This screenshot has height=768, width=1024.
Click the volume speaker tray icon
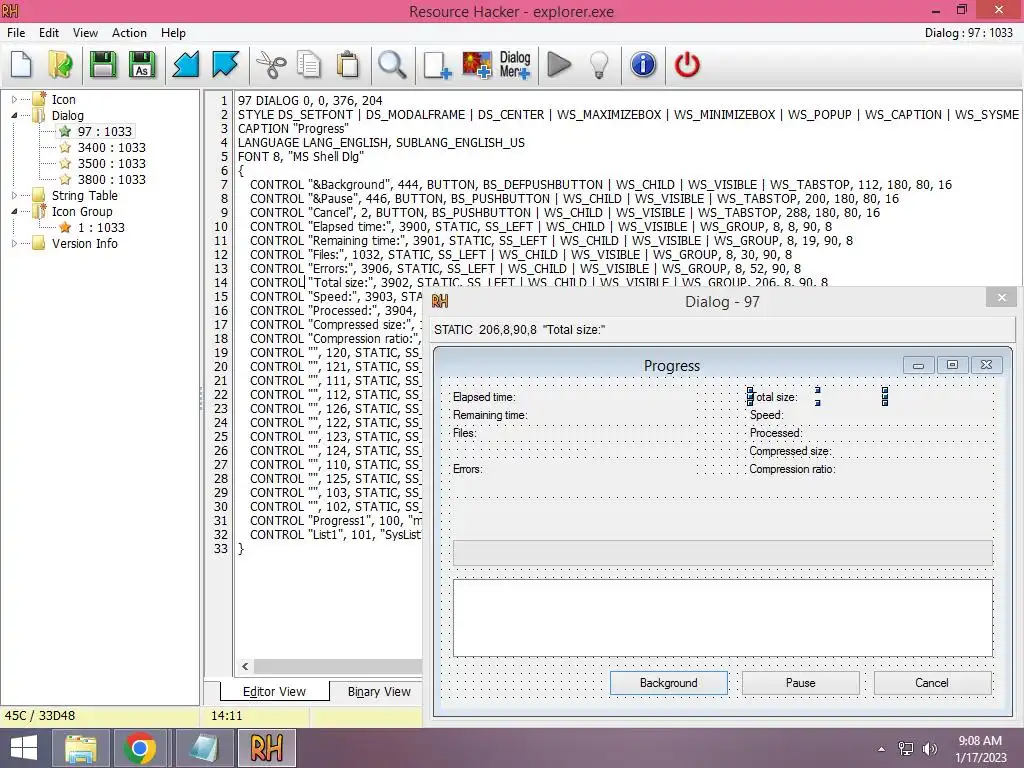(930, 749)
